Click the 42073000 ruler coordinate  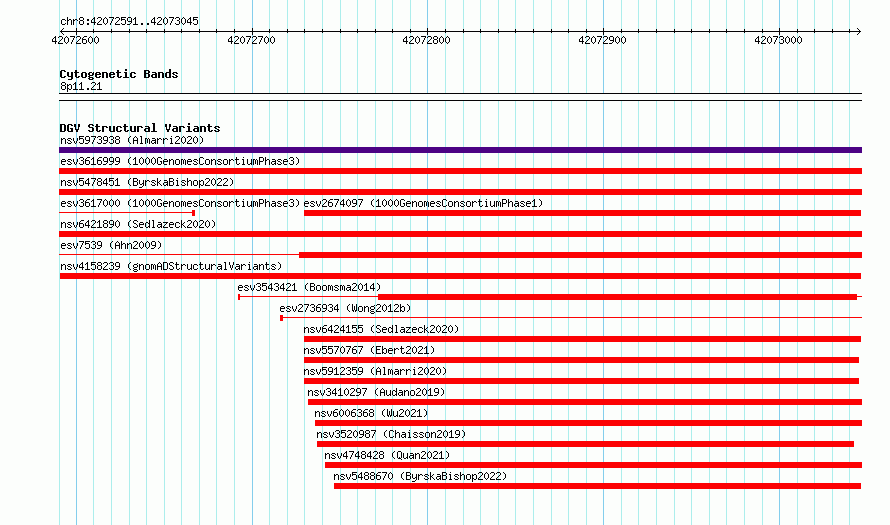(x=778, y=40)
